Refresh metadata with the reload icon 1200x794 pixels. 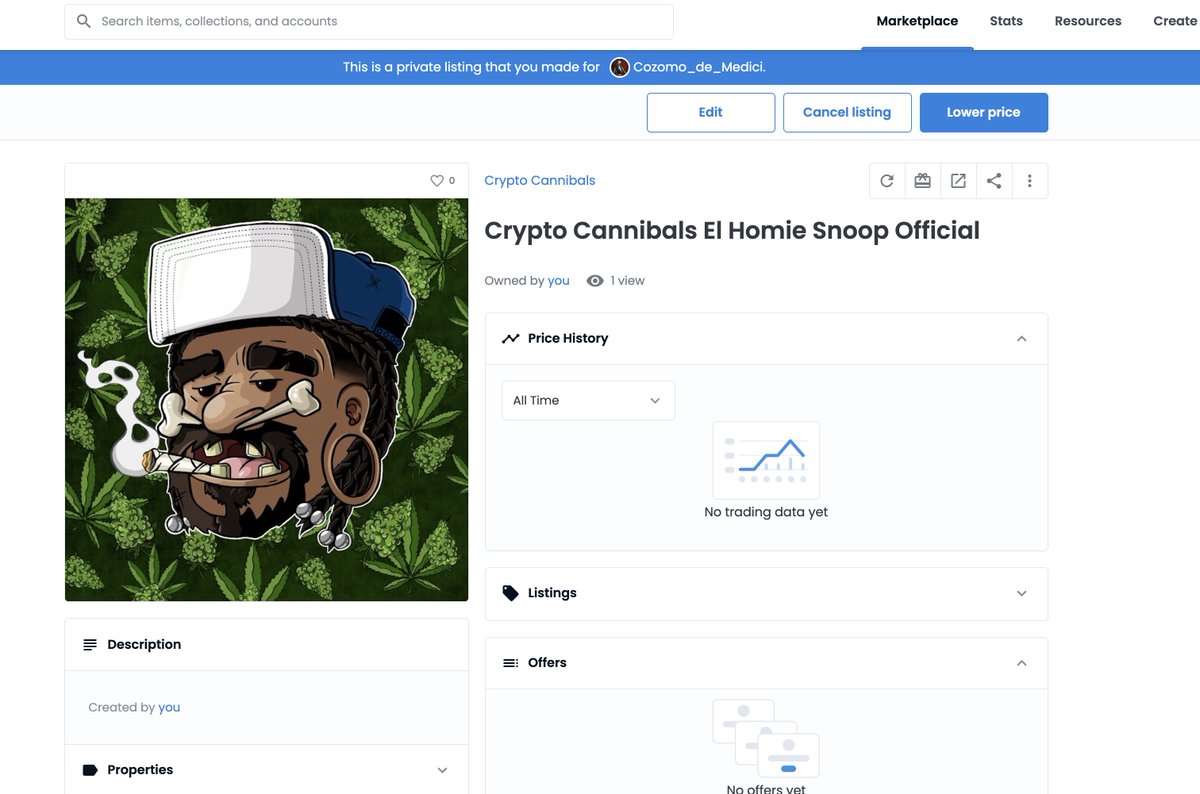coord(887,181)
